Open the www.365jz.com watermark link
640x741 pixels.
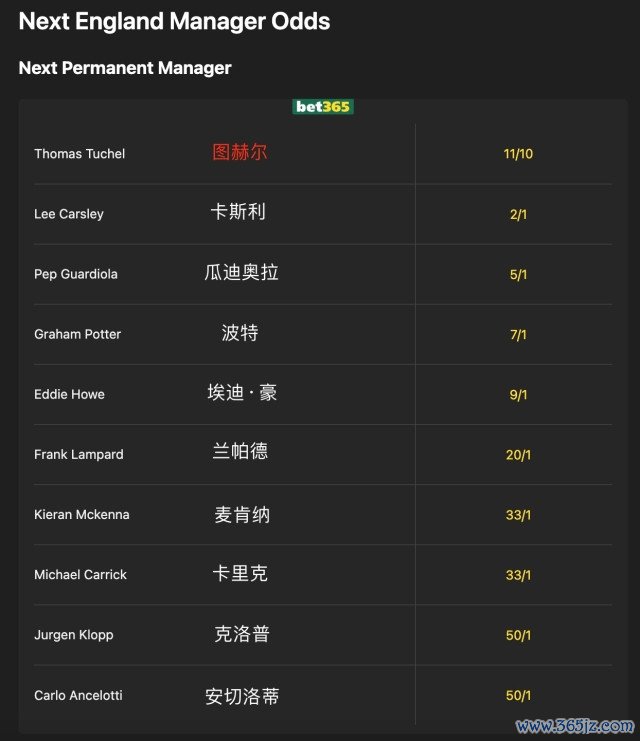coord(575,726)
